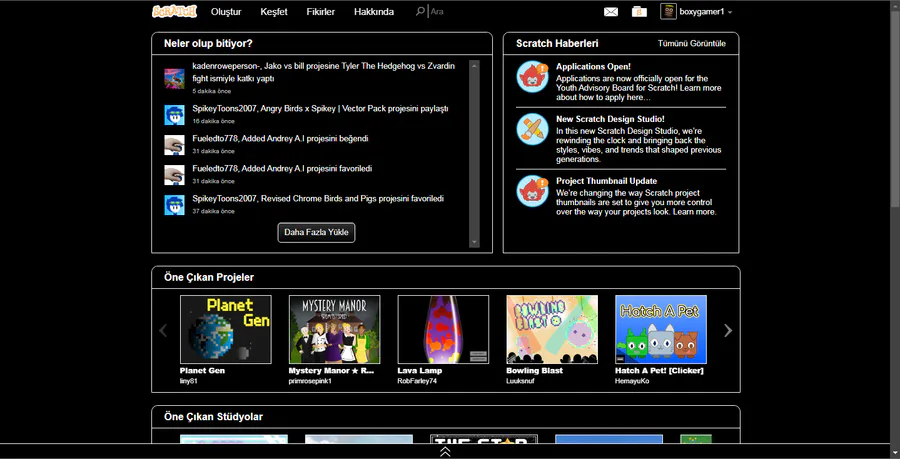This screenshot has width=900, height=459.
Task: Open the Mystery Manor project thumbnail
Action: (334, 329)
